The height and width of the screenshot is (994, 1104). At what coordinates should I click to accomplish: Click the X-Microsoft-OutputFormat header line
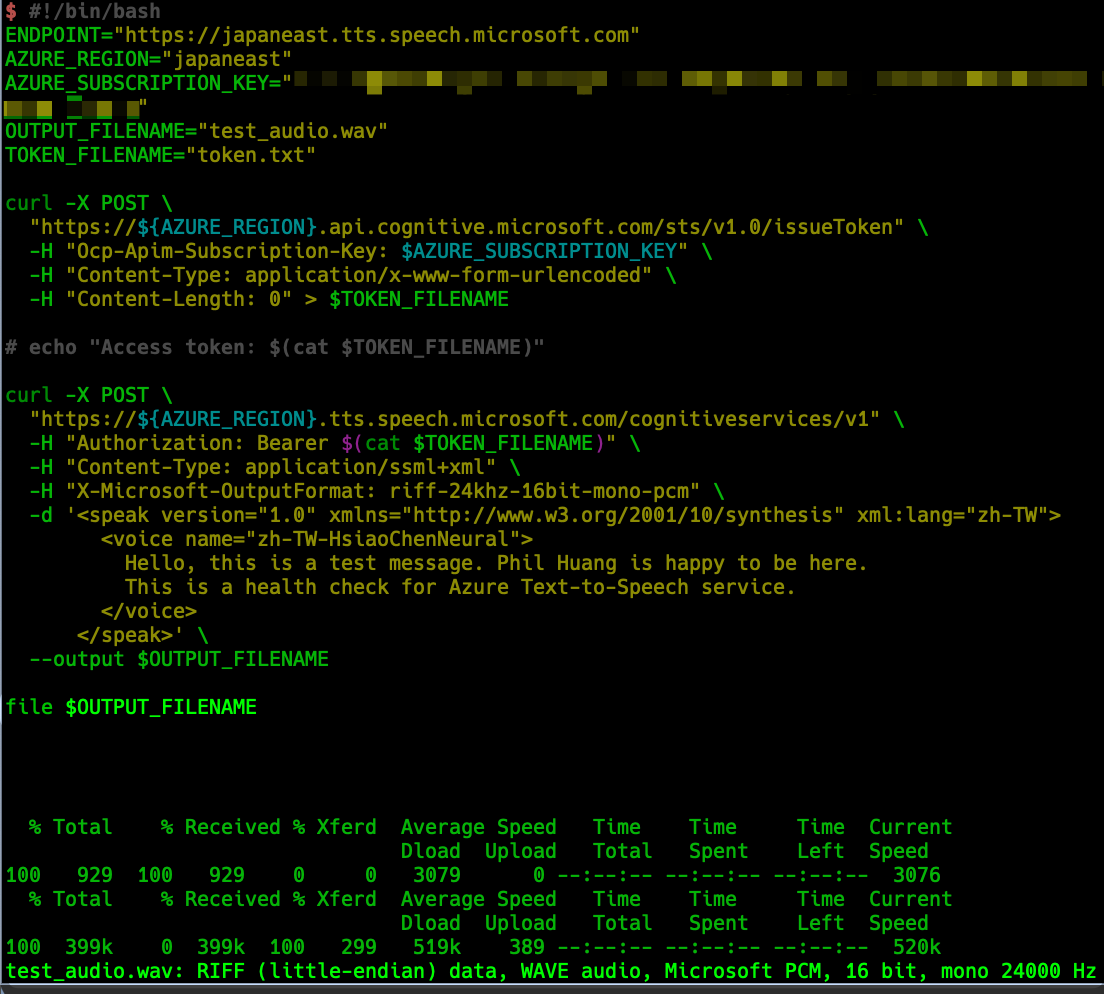coord(377,491)
